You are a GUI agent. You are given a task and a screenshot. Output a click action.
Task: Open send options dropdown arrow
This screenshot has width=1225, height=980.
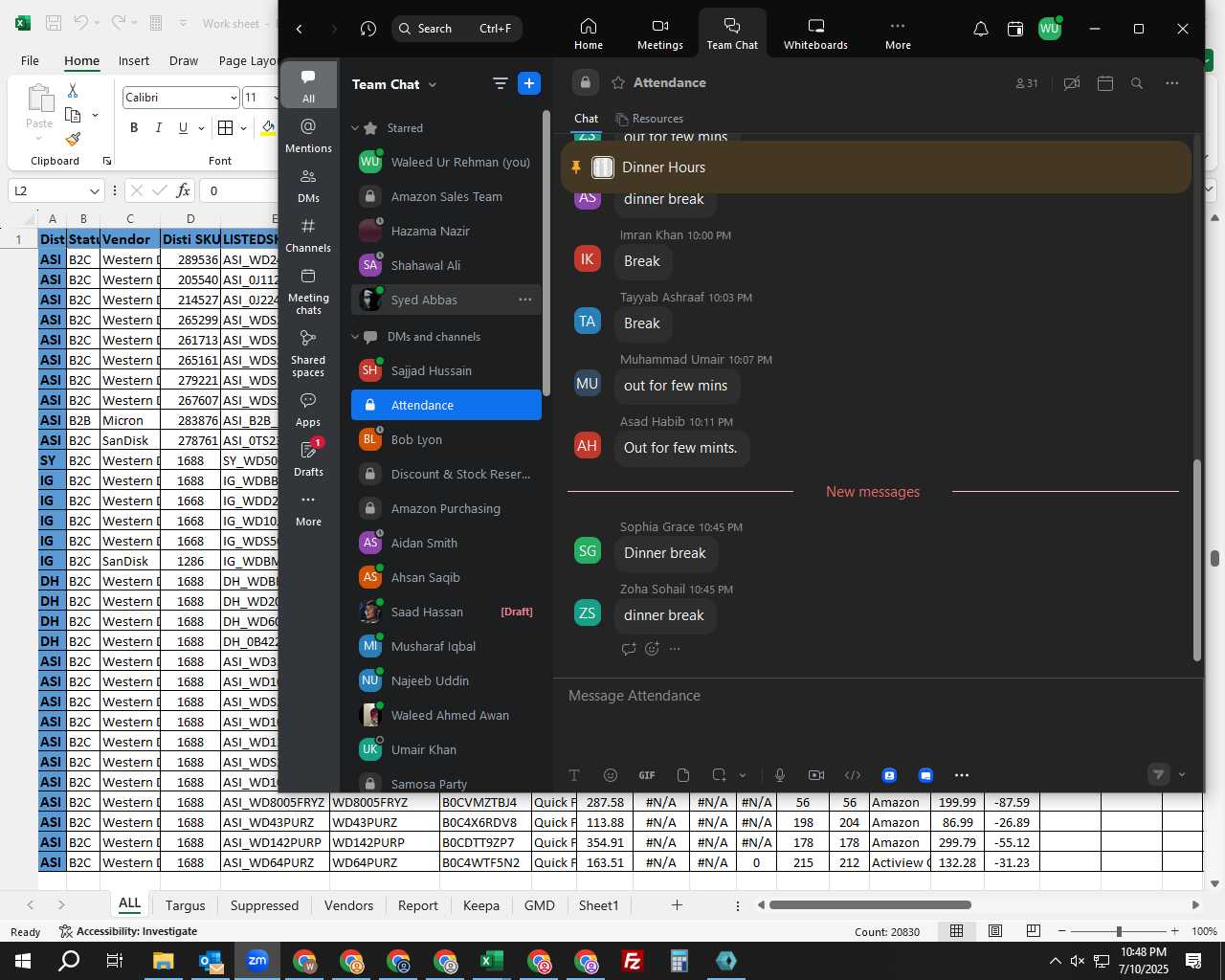pyautogui.click(x=1182, y=775)
